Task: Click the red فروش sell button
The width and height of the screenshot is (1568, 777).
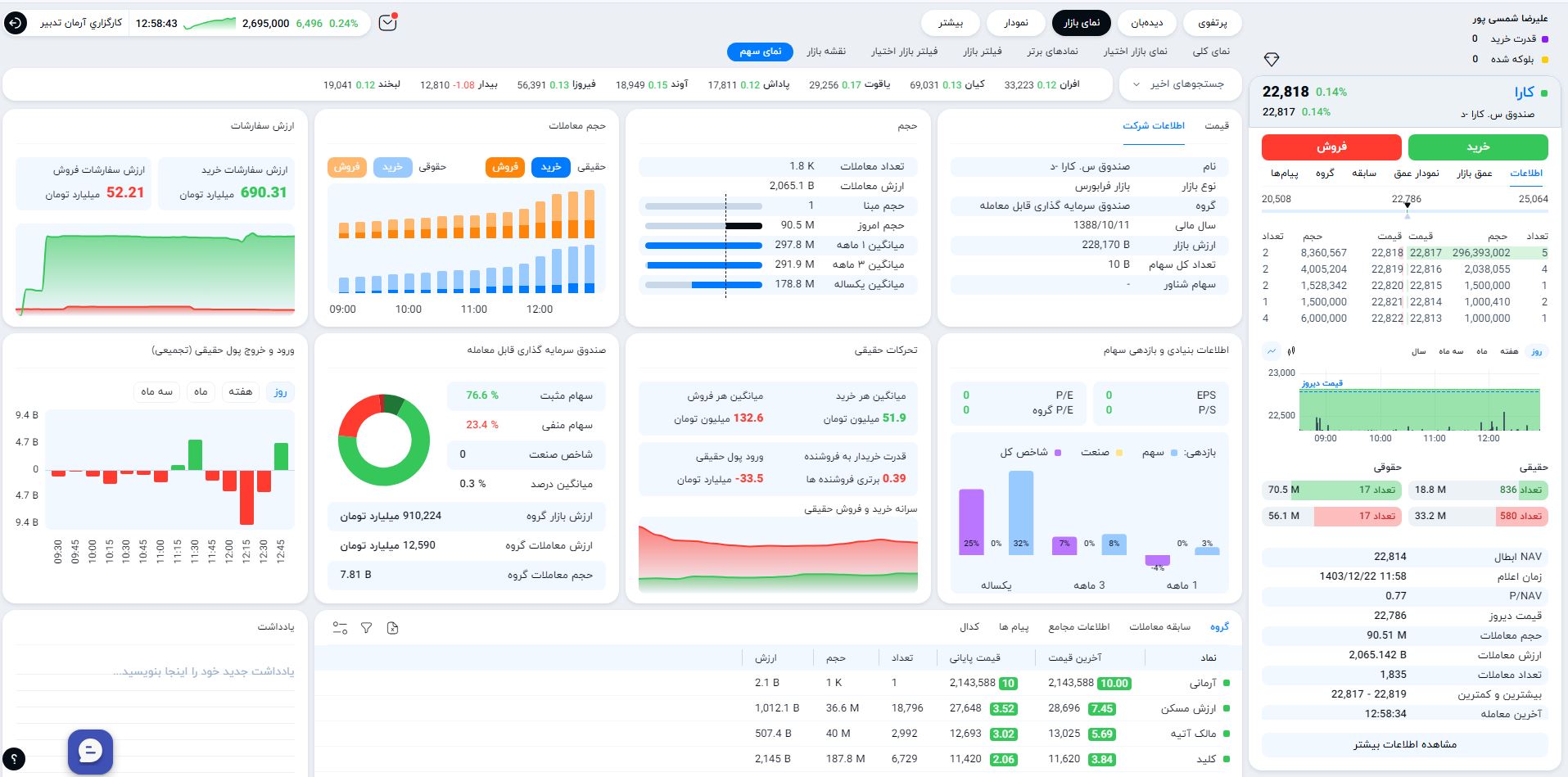Action: [1331, 147]
